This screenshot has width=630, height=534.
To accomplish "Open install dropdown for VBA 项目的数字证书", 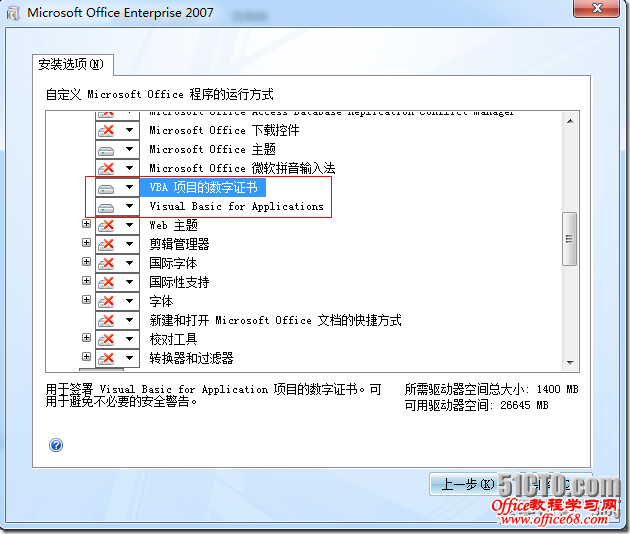I will coord(129,187).
